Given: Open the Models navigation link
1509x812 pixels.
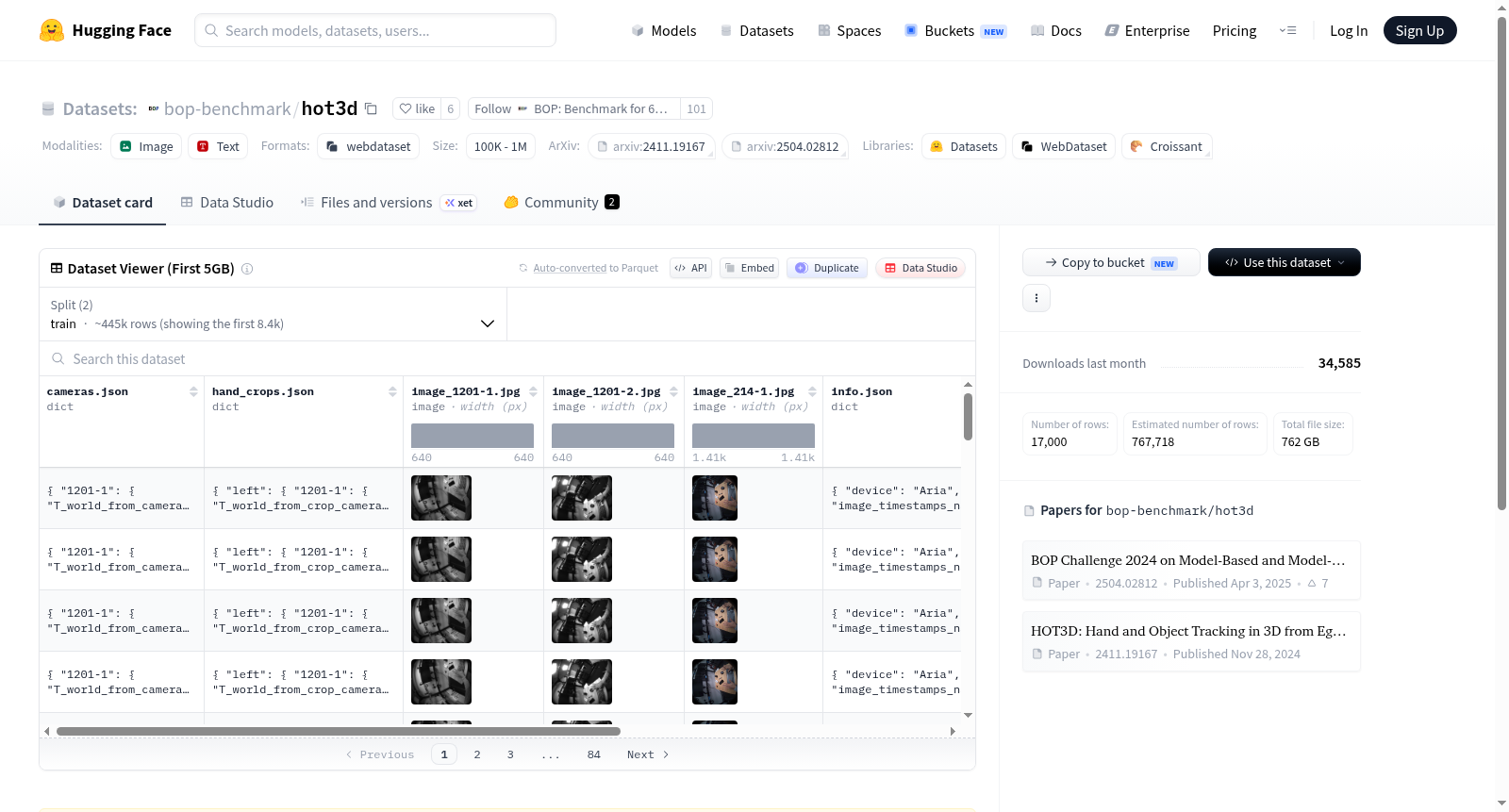Looking at the screenshot, I should tap(664, 31).
